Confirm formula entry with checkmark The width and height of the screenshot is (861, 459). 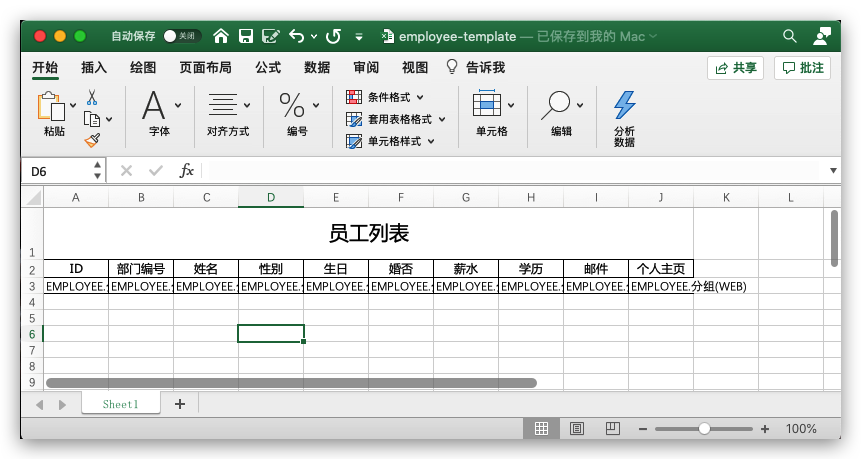click(156, 171)
